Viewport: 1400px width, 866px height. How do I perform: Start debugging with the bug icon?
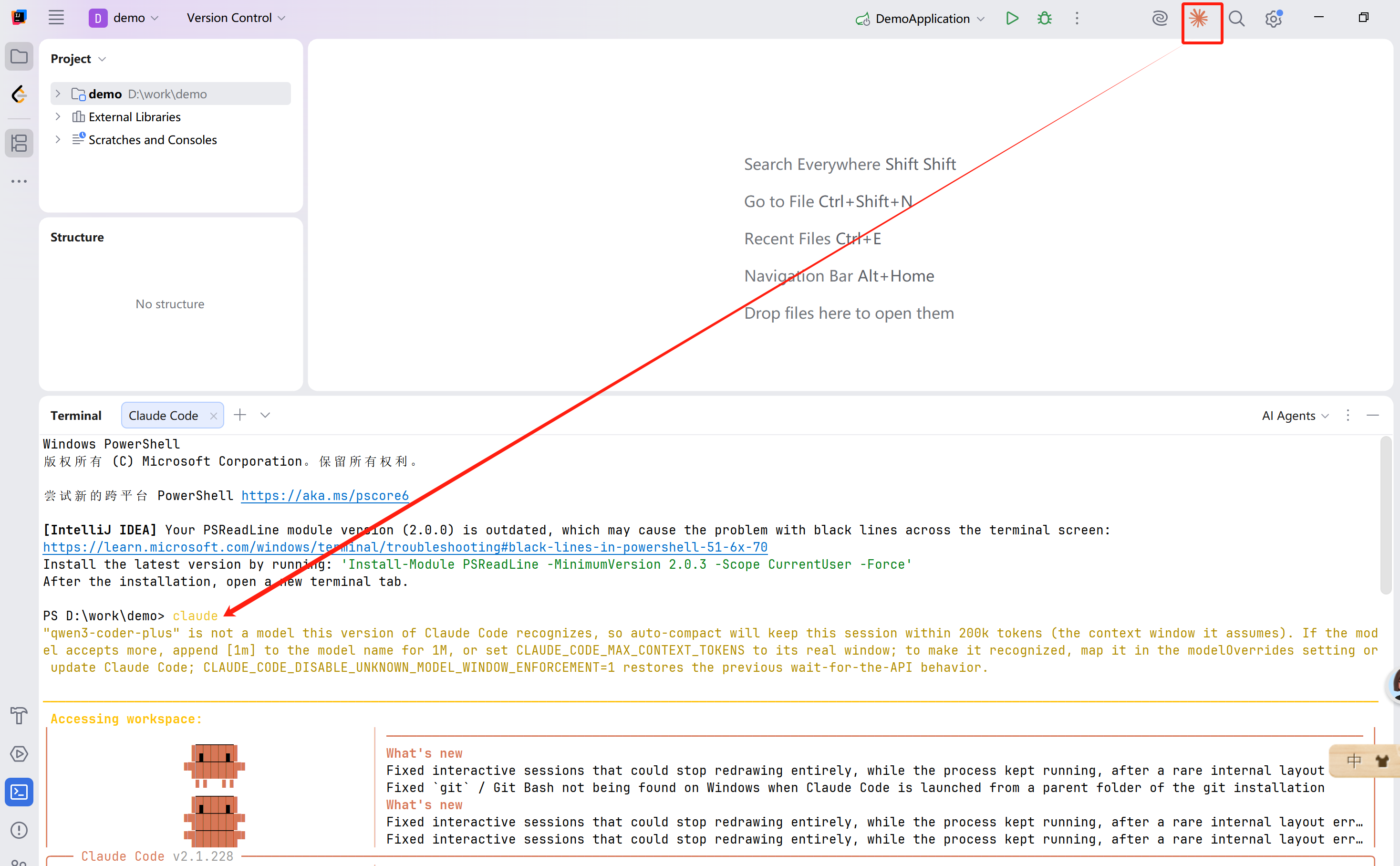(1045, 18)
